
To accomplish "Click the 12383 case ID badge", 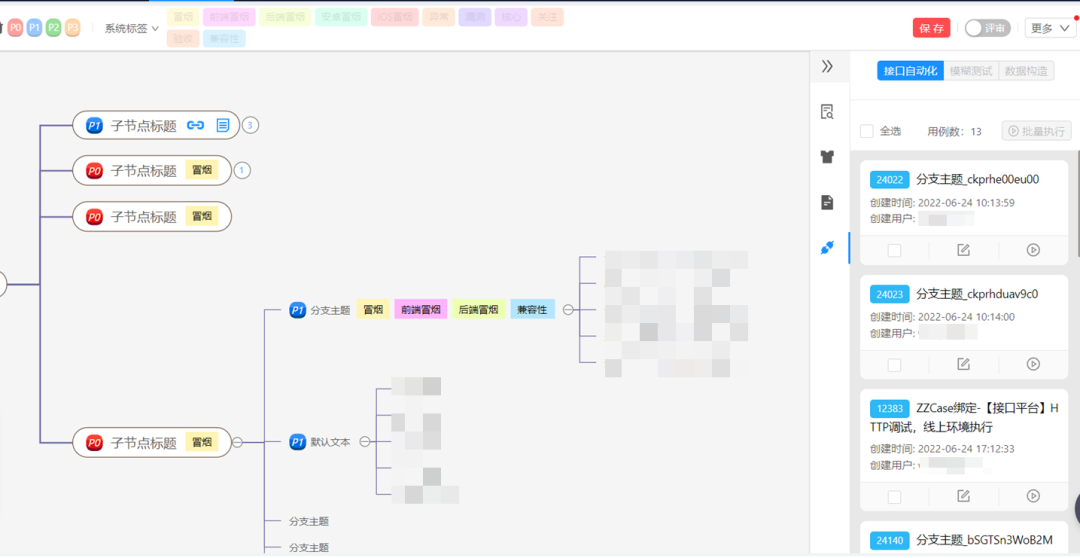I will pyautogui.click(x=890, y=409).
